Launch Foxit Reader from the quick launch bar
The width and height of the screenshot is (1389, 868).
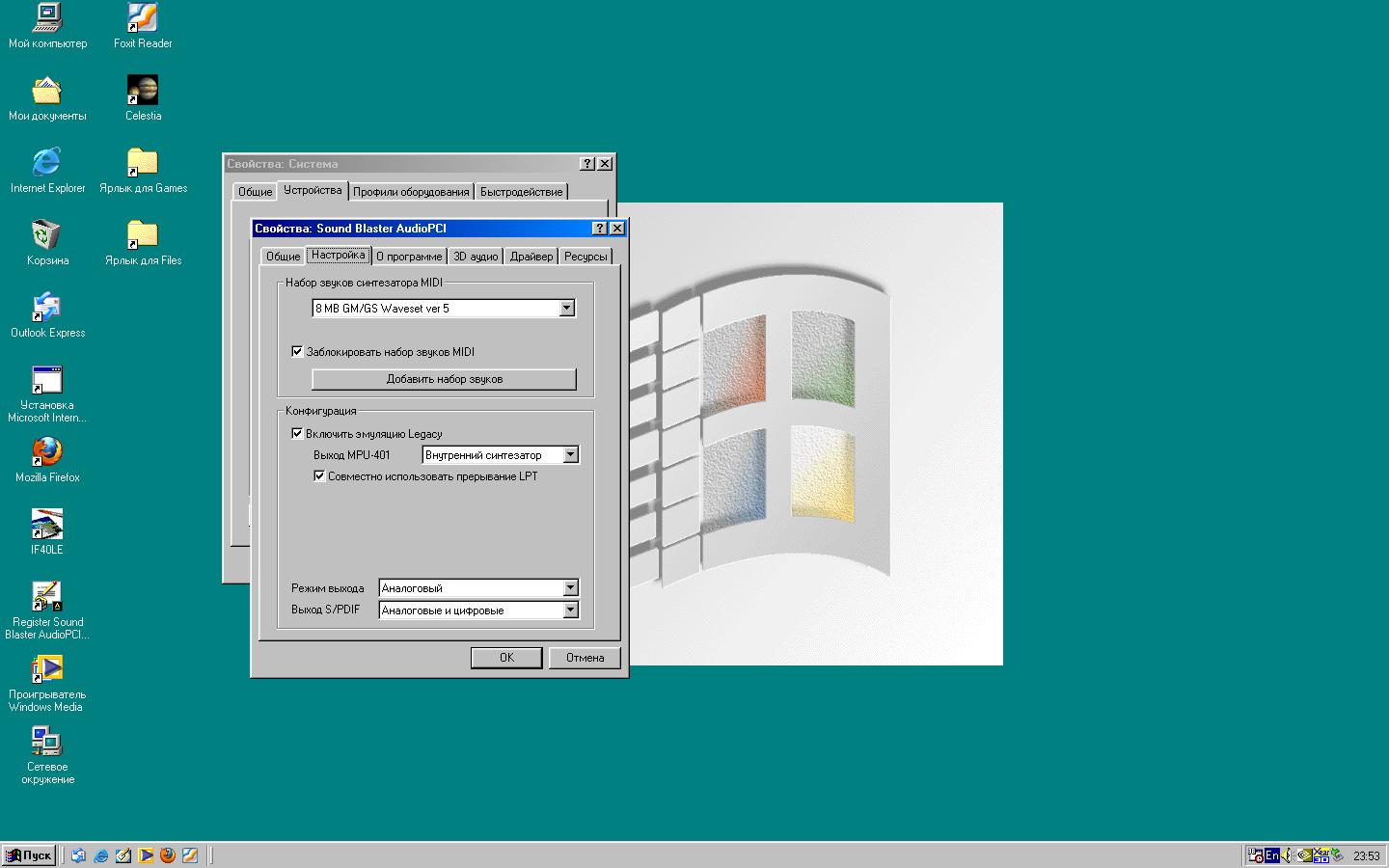(190, 855)
